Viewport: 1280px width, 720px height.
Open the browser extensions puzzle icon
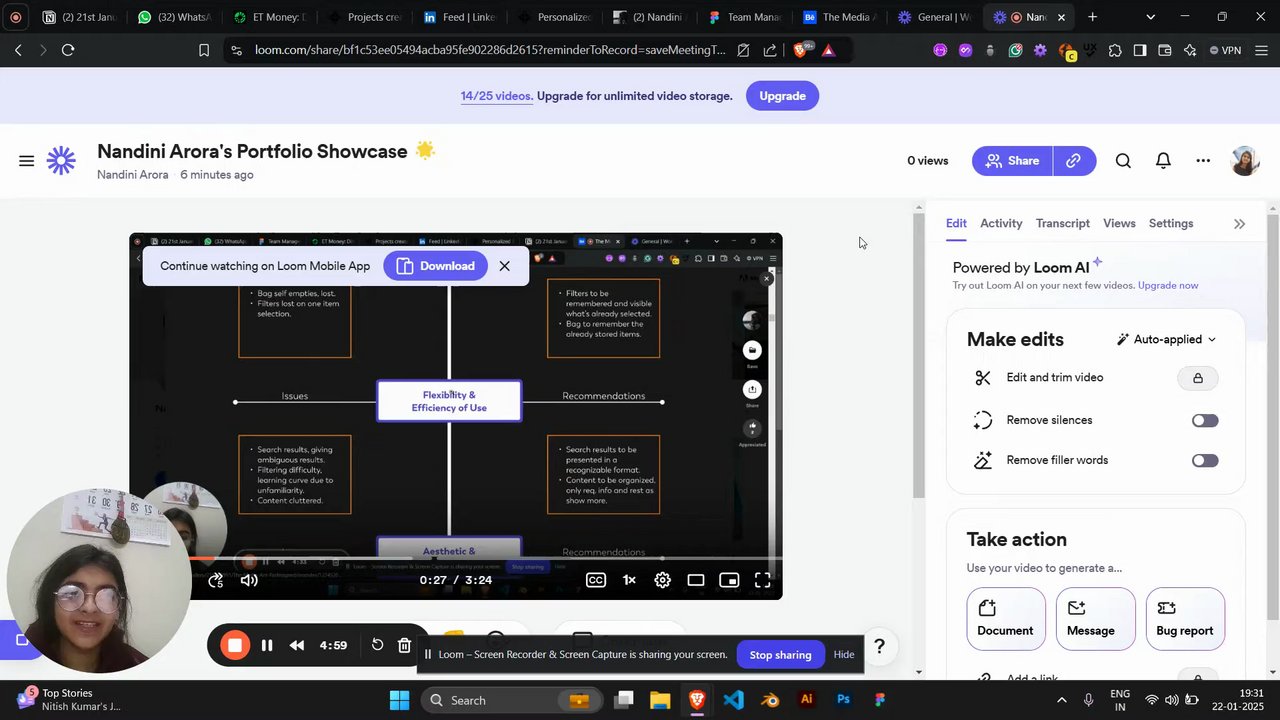[1115, 50]
